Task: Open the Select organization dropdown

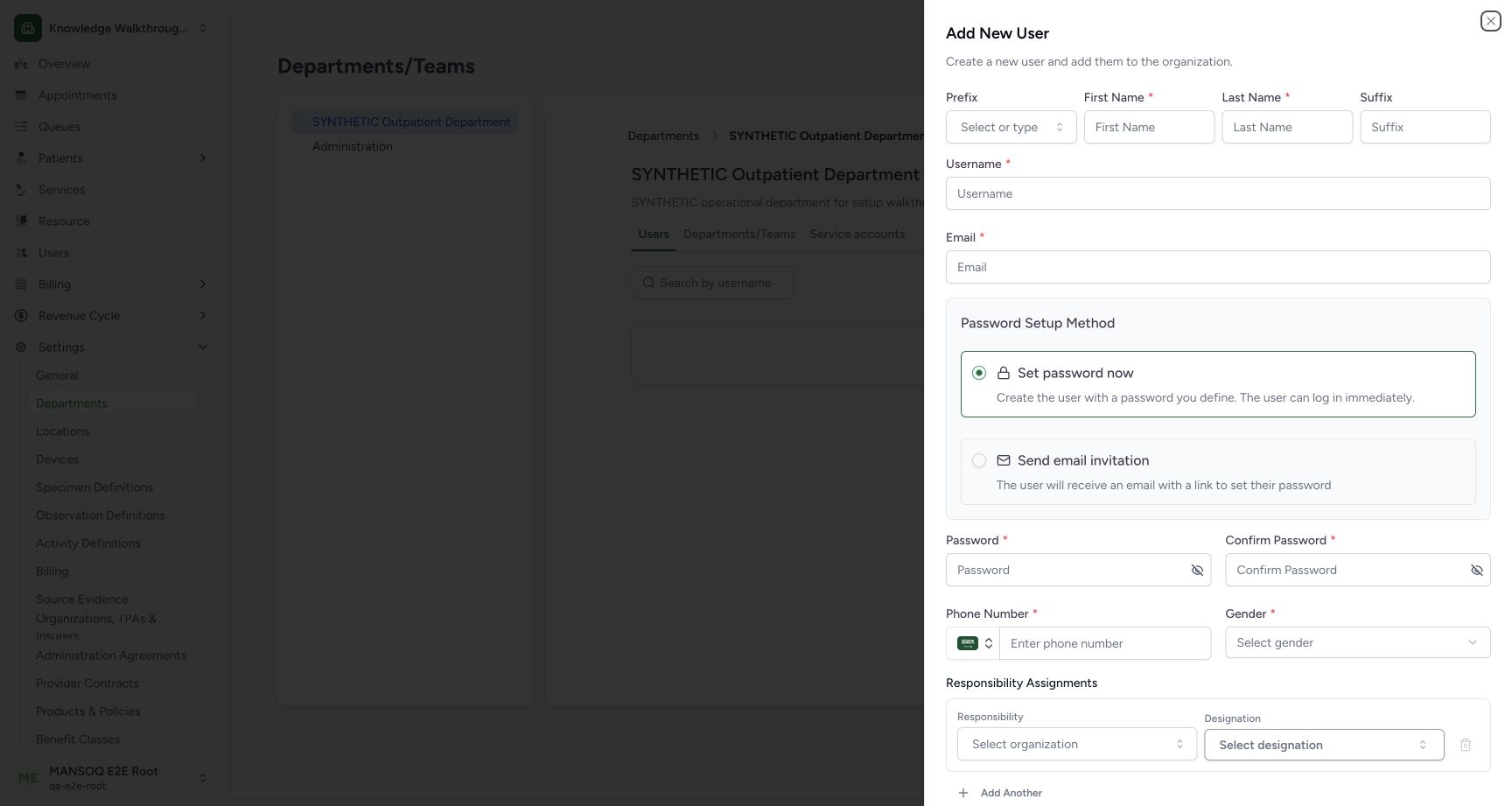Action: 1077,744
